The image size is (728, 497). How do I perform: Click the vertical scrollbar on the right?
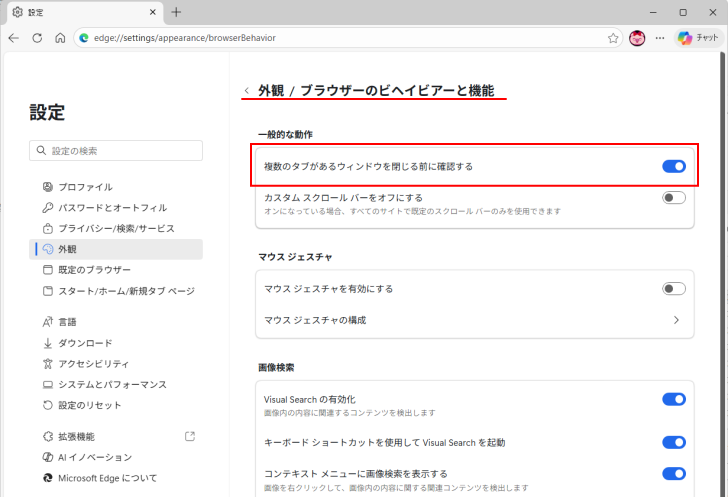coord(724,274)
